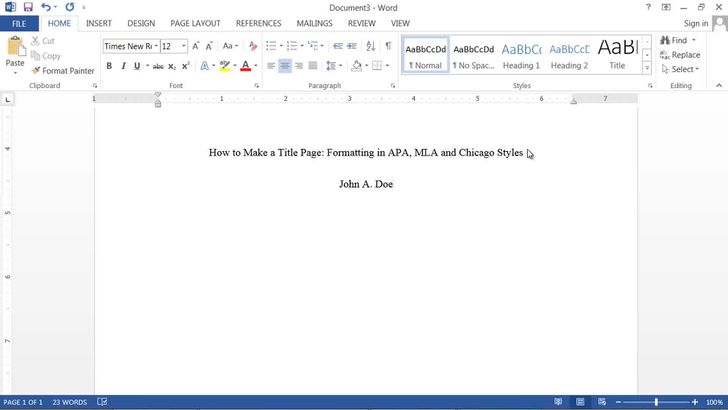Justify the paragraph text
Viewport: 728px width, 410px height.
click(x=313, y=66)
